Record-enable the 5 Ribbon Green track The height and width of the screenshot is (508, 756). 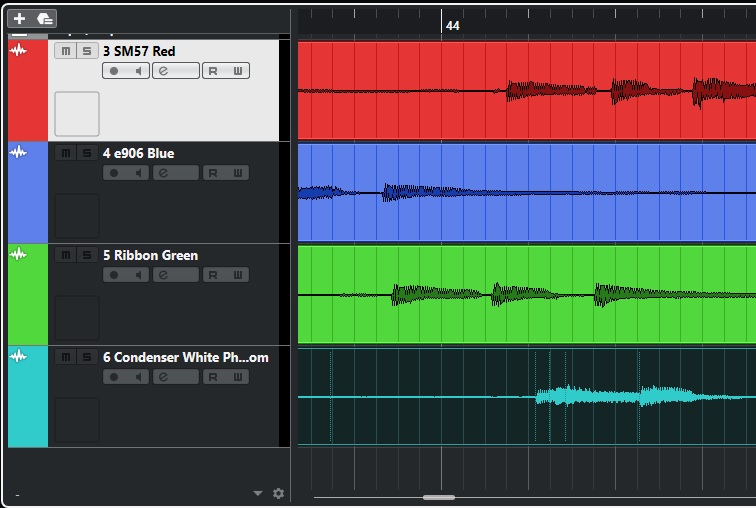(x=114, y=275)
